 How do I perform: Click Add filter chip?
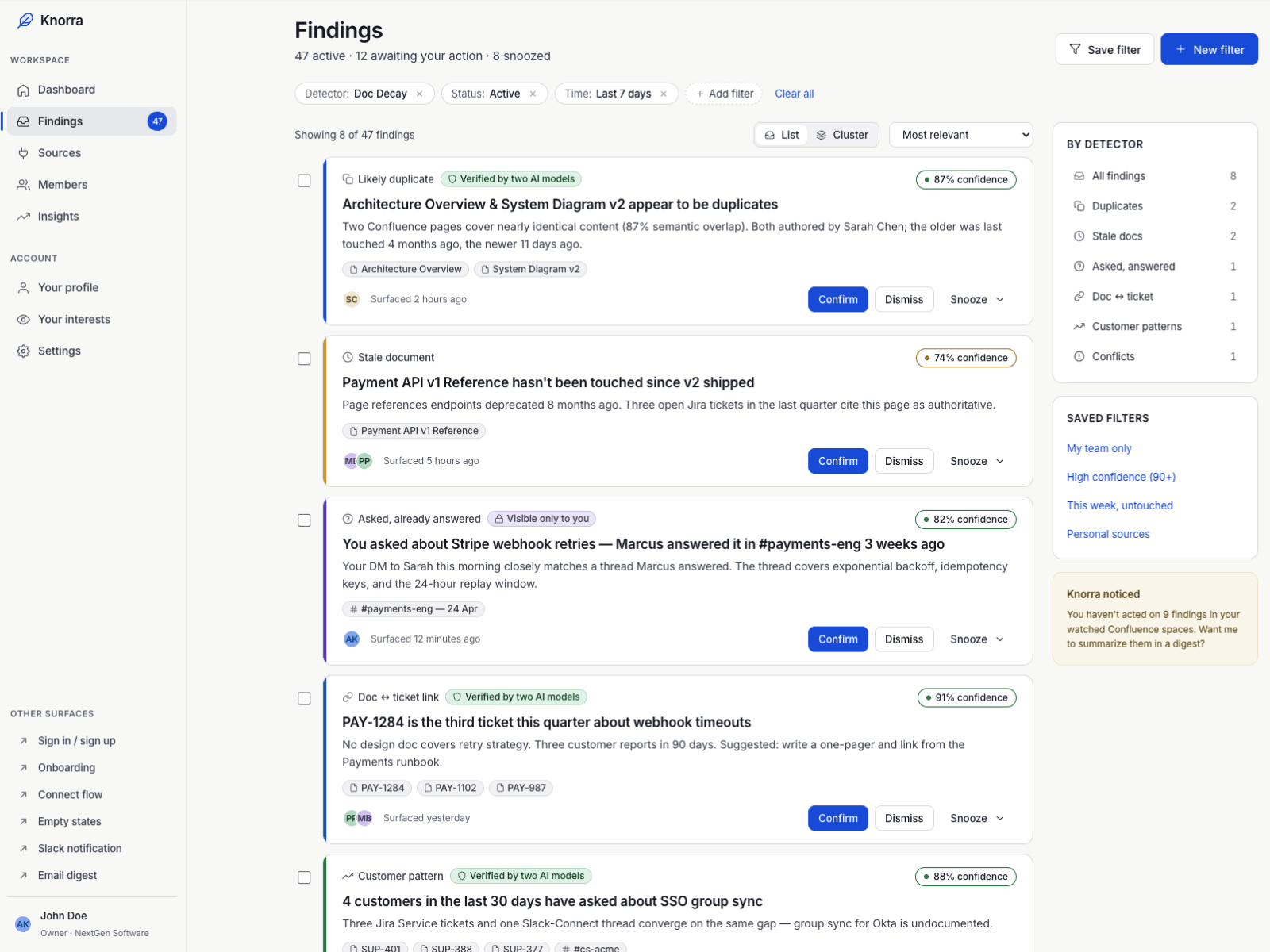pos(724,94)
